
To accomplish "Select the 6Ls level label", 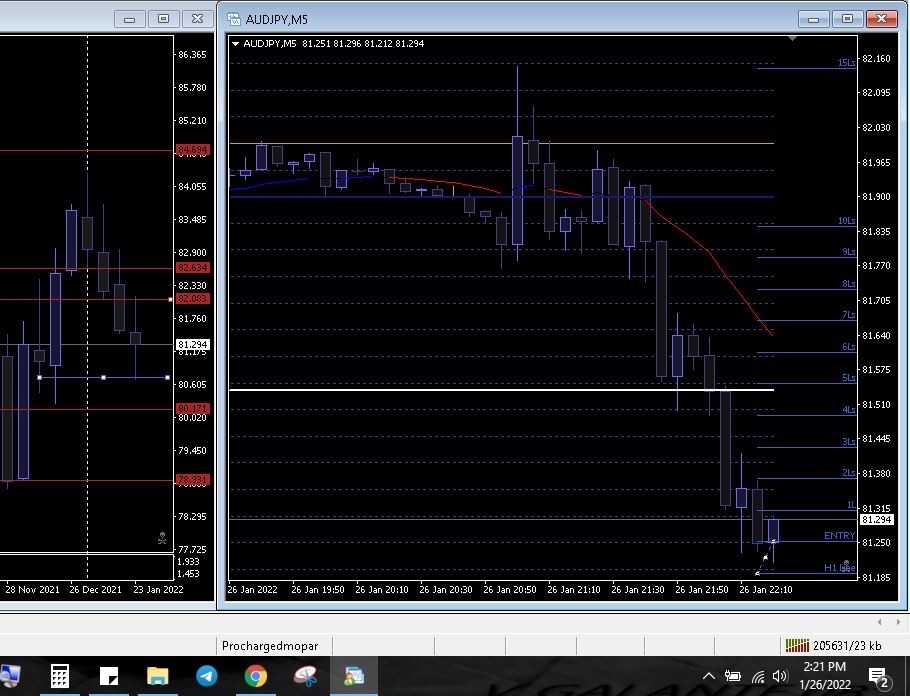I will (848, 347).
